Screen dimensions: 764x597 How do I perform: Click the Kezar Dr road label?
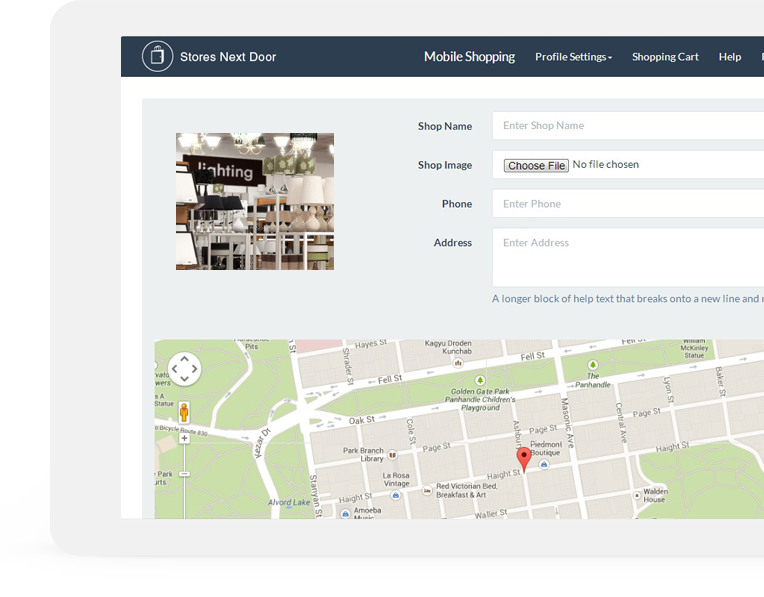coord(262,443)
